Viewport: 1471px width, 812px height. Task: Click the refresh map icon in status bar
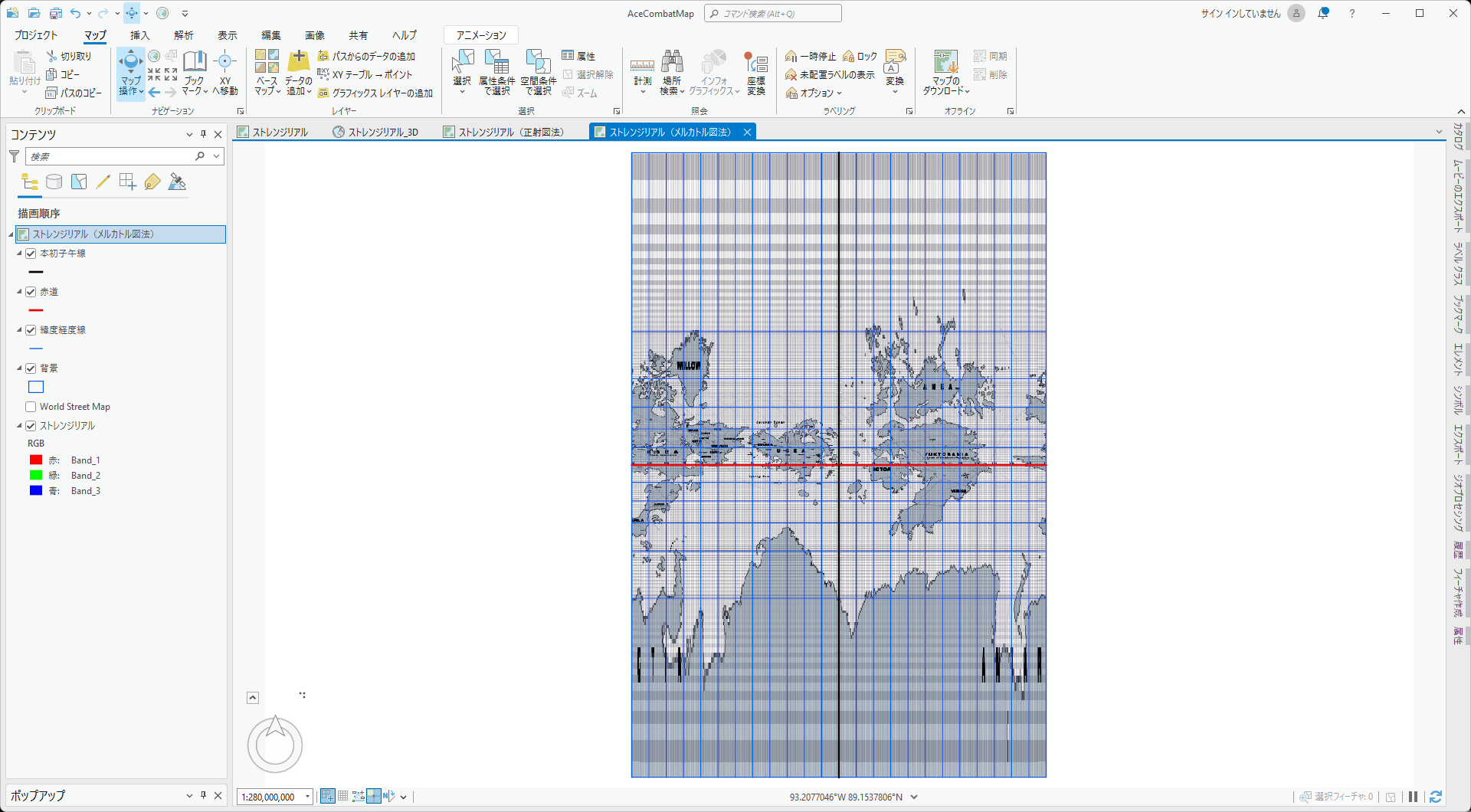pyautogui.click(x=1436, y=797)
